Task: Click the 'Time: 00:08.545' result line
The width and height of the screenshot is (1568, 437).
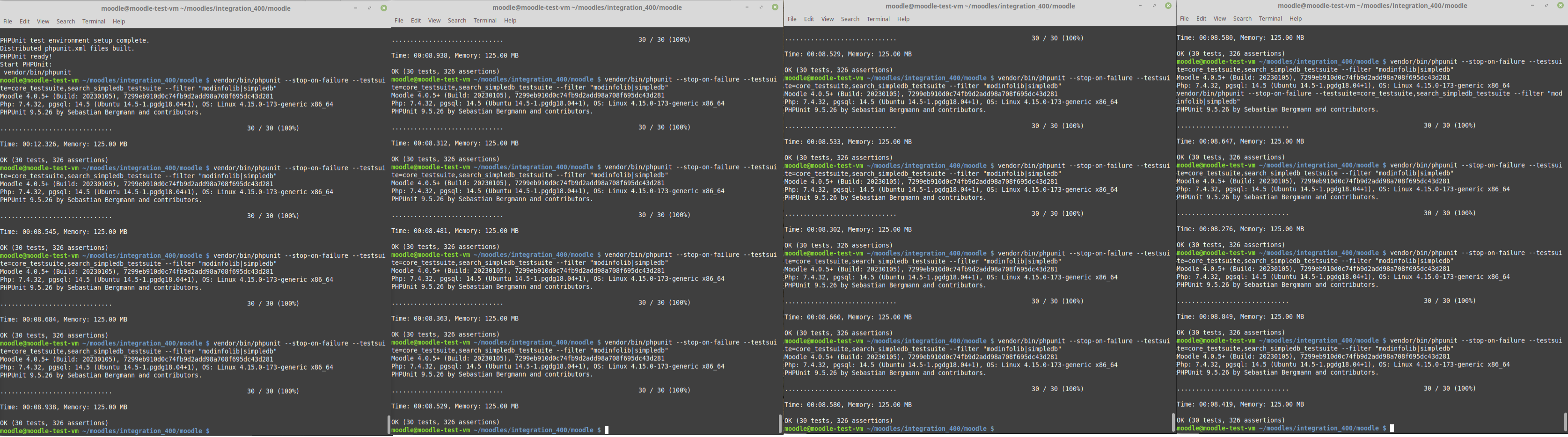Action: [64, 232]
